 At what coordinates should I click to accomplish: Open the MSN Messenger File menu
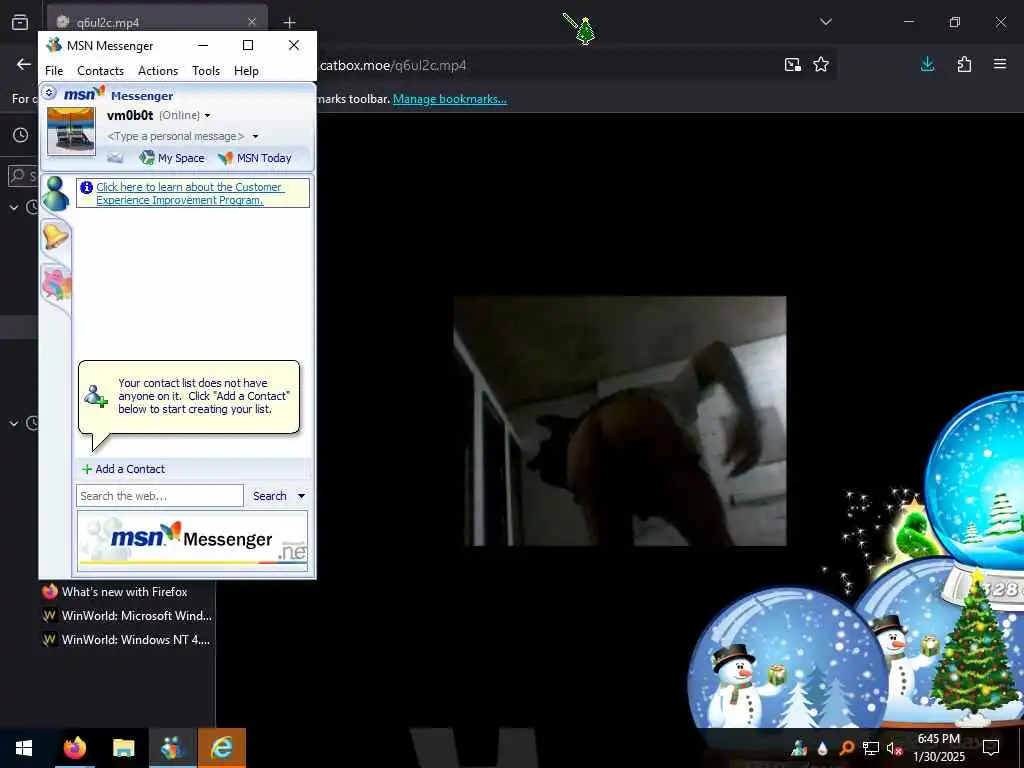[x=54, y=71]
